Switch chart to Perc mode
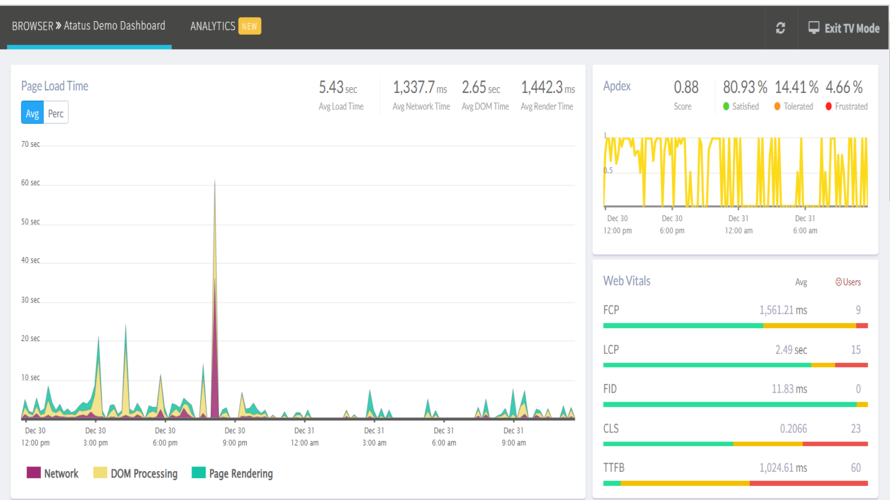The image size is (890, 500). click(x=56, y=112)
